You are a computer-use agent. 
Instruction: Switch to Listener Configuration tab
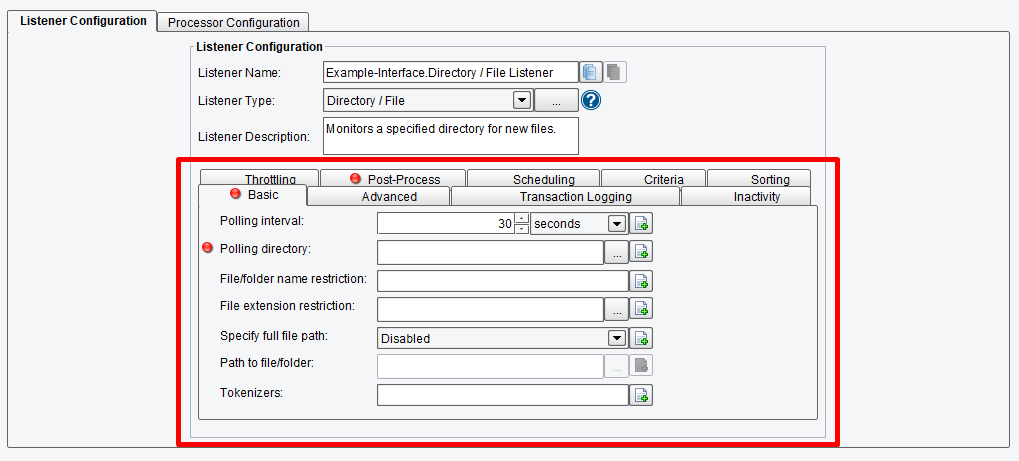(x=83, y=20)
